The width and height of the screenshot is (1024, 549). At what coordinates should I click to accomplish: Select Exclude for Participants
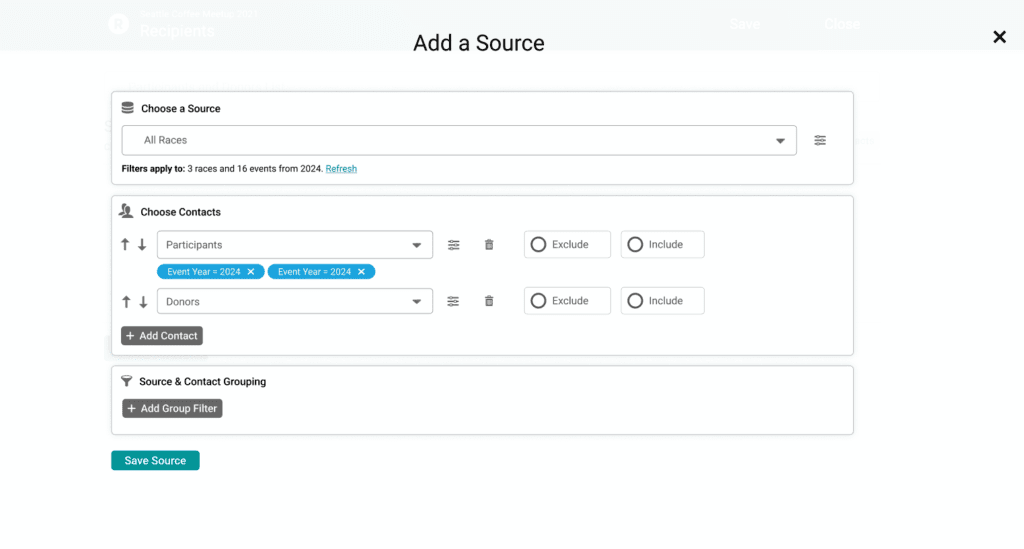(x=566, y=245)
